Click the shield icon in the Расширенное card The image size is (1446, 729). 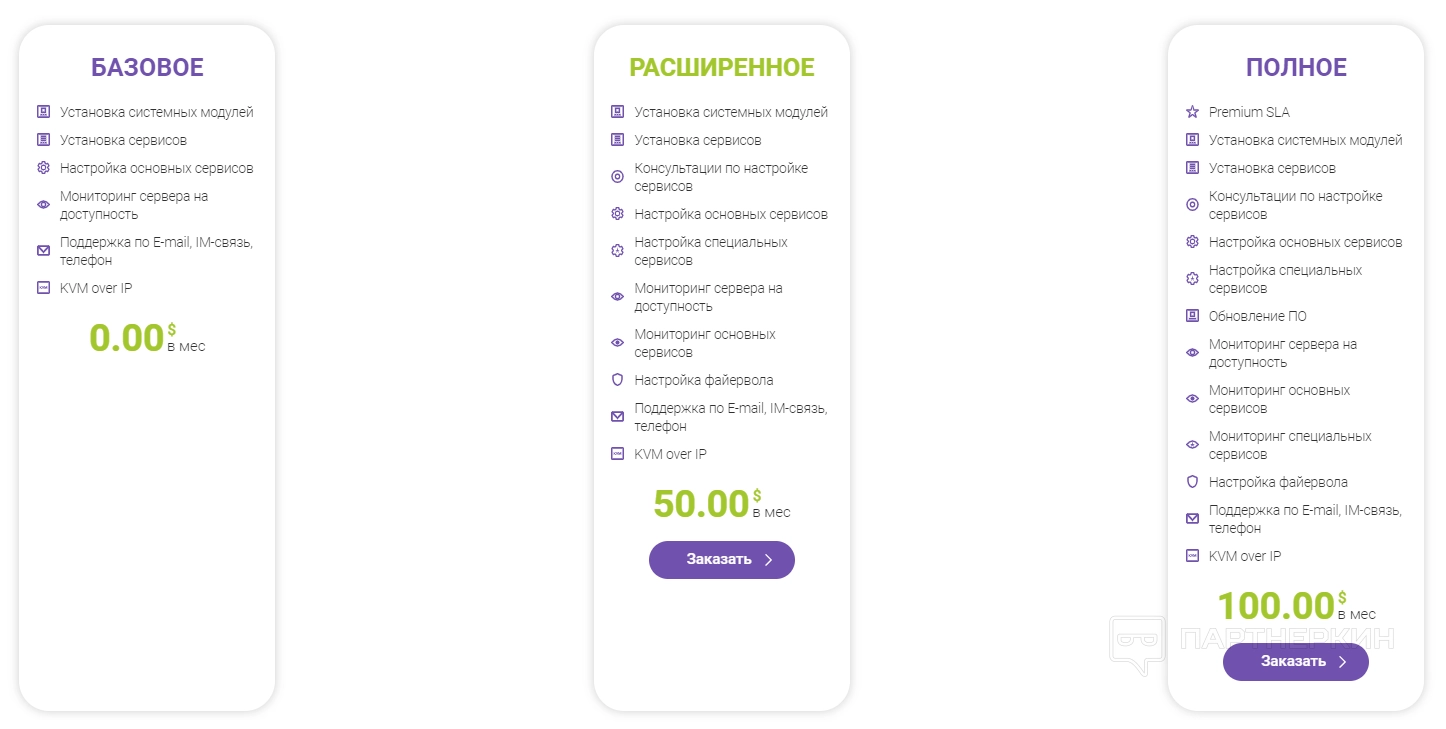617,380
